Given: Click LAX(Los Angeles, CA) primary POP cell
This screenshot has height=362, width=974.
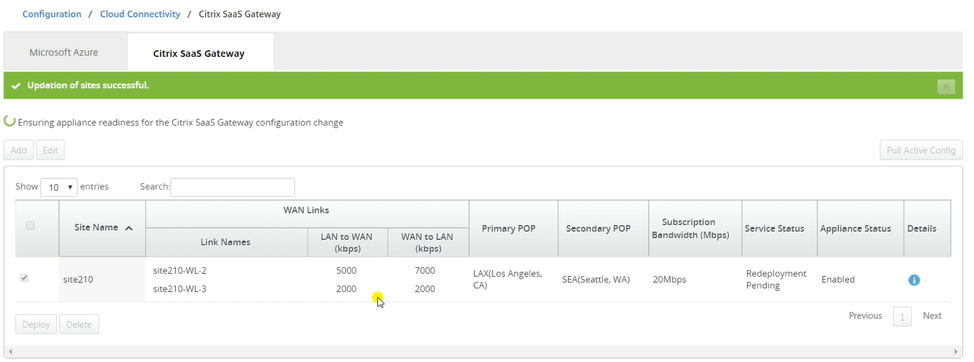Looking at the screenshot, I should [513, 279].
